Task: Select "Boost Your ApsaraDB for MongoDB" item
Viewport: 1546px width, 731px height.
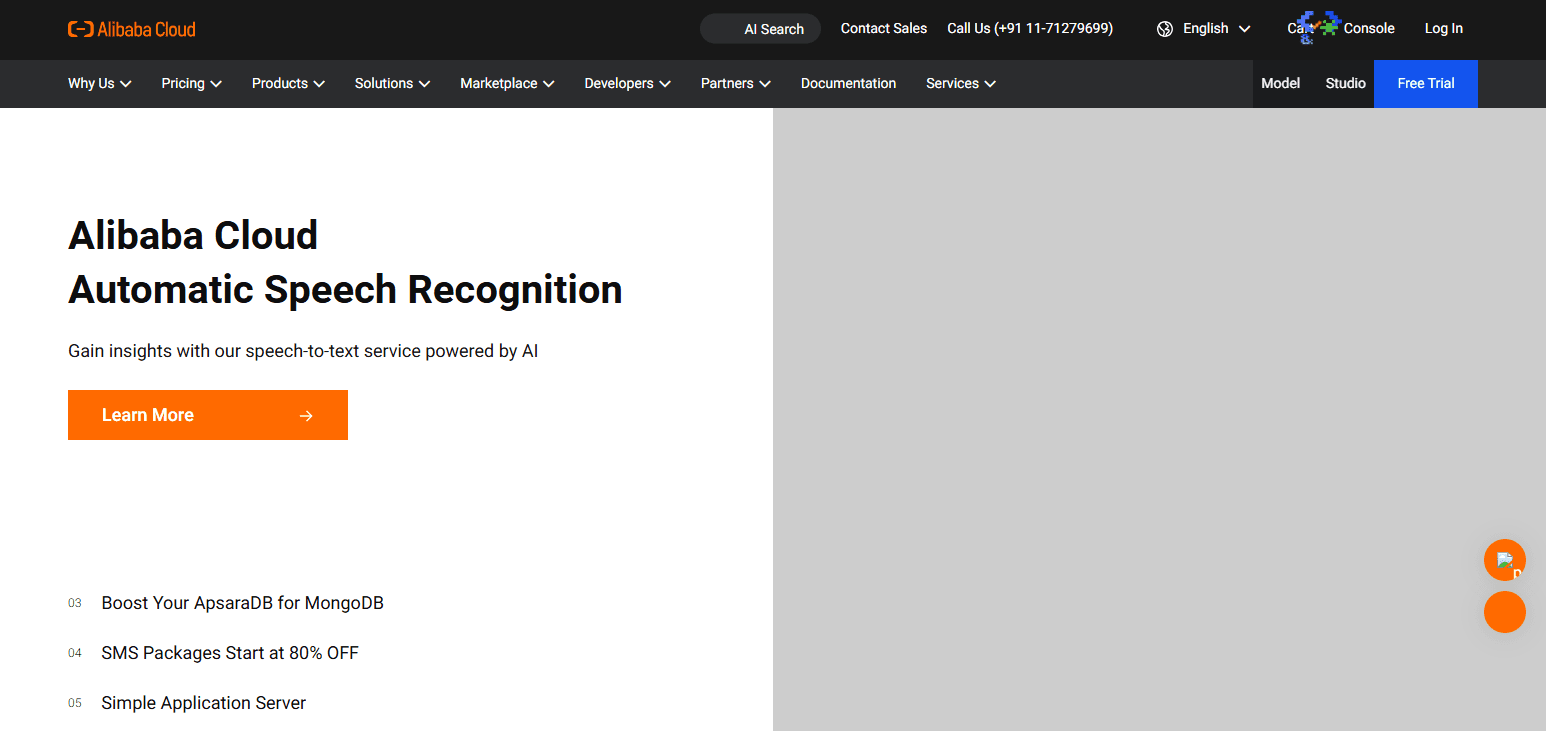Action: click(243, 603)
